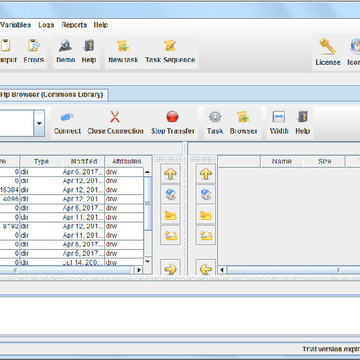Select the row with size 16384
Image resolution: width=360 pixels, height=360 pixels.
click(x=72, y=190)
